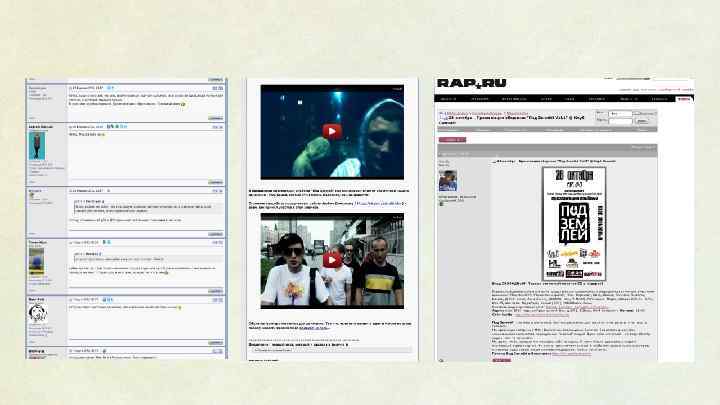The image size is (720, 405).
Task: Play the top underwater YouTube video
Action: click(x=332, y=131)
